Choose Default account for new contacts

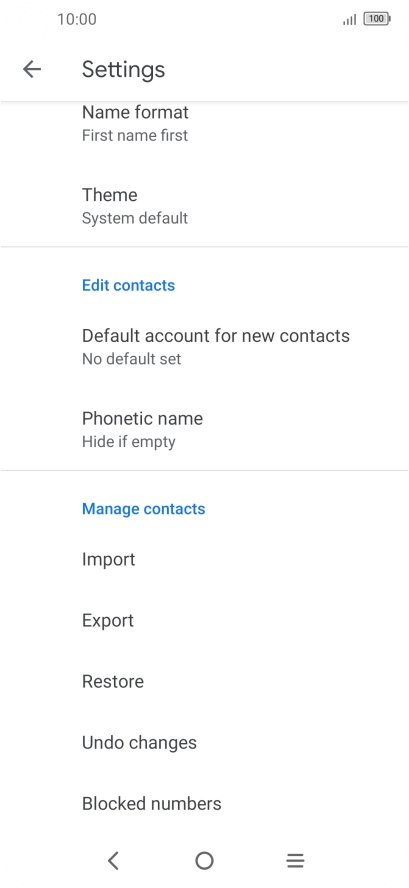click(204, 347)
